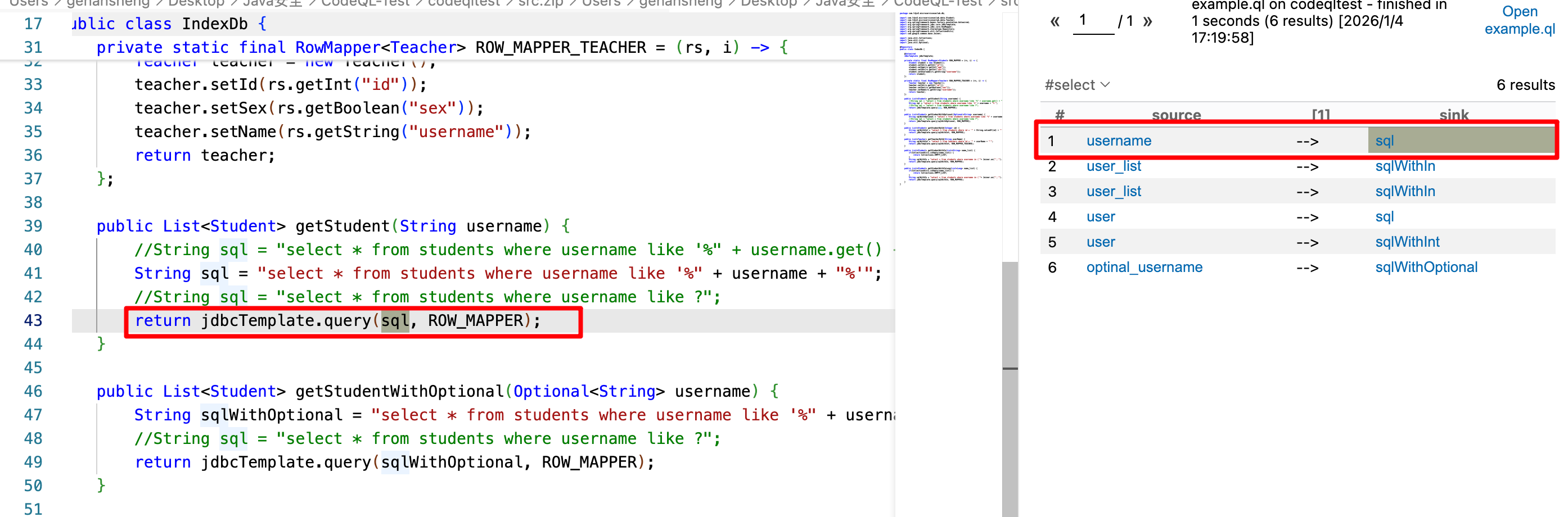The width and height of the screenshot is (1568, 517).
Task: Select codeqltest folder in breadcrumb path
Action: pyautogui.click(x=463, y=3)
